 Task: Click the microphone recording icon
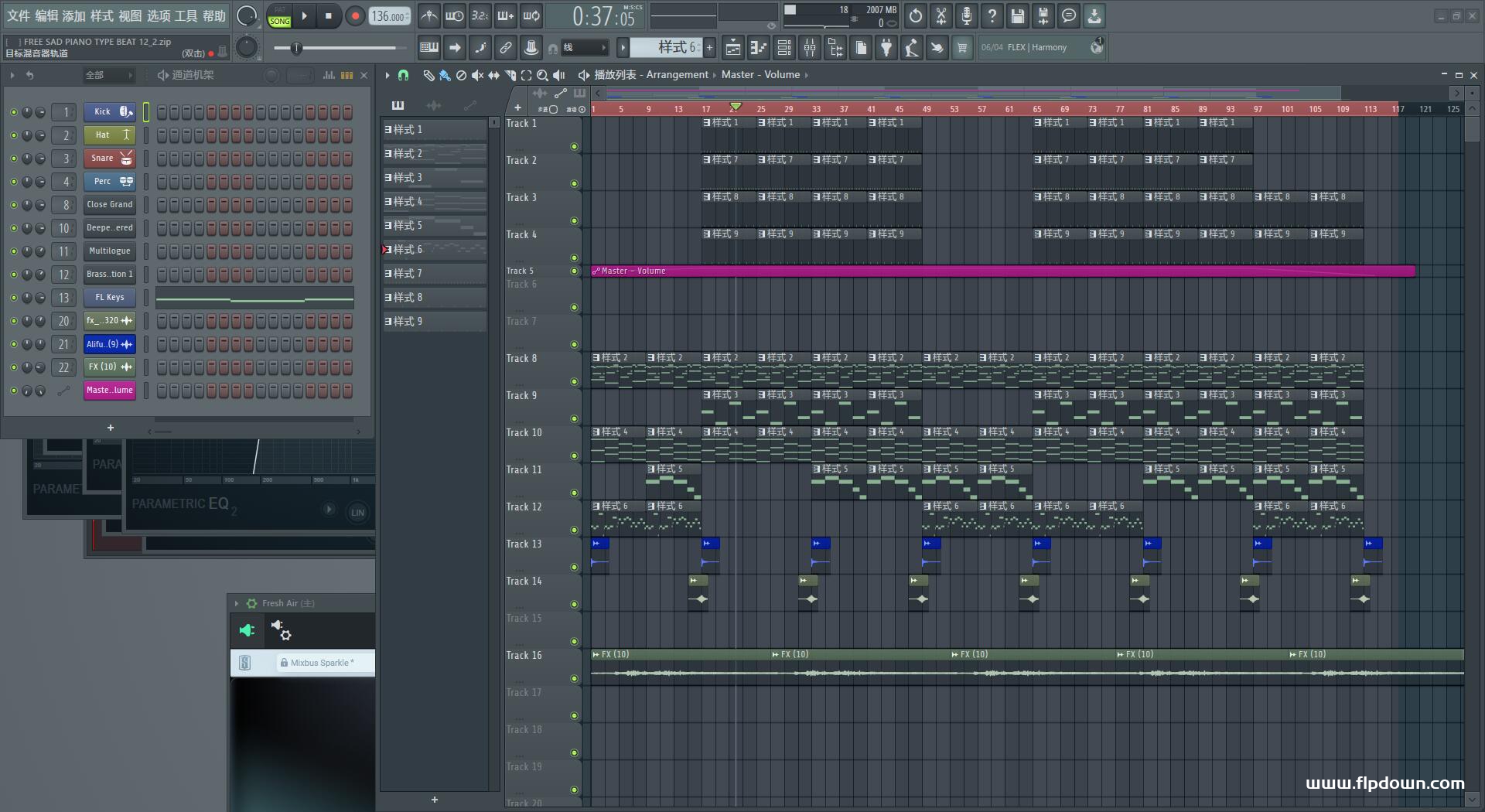(967, 15)
